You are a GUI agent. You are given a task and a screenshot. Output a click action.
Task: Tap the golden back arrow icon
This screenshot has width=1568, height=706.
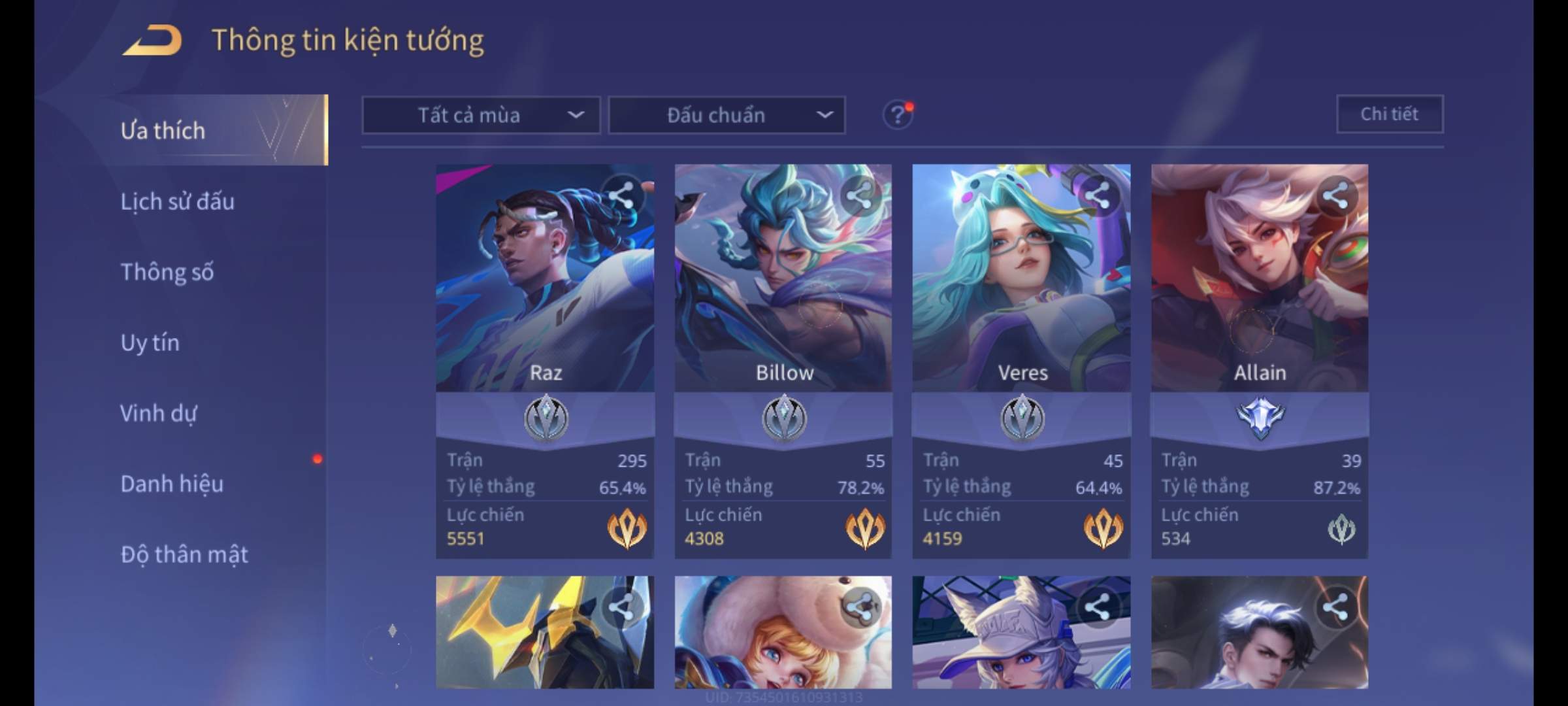(152, 40)
